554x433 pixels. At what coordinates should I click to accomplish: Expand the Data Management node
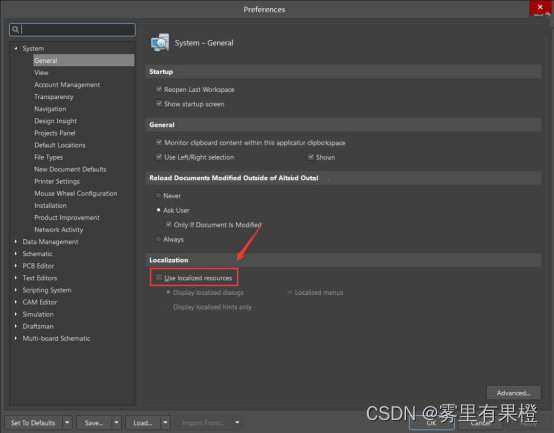tap(16, 242)
